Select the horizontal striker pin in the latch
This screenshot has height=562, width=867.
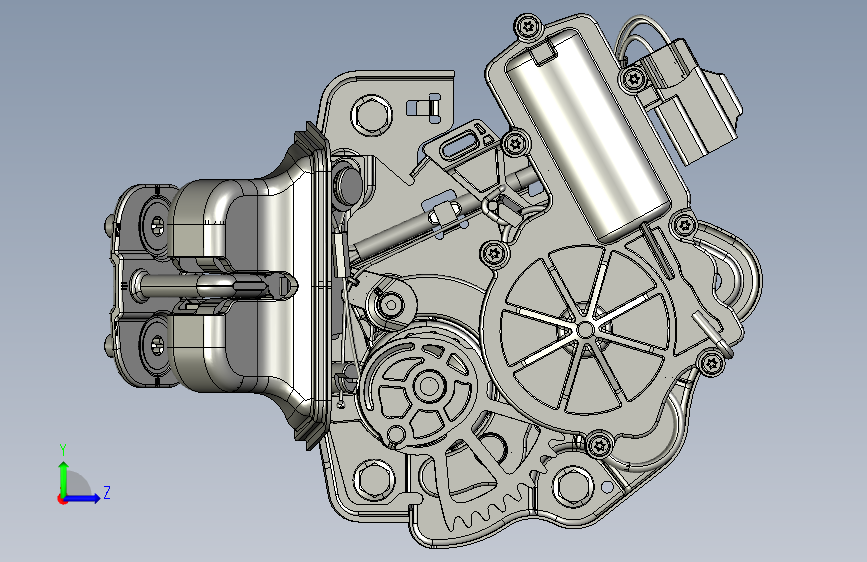point(213,286)
